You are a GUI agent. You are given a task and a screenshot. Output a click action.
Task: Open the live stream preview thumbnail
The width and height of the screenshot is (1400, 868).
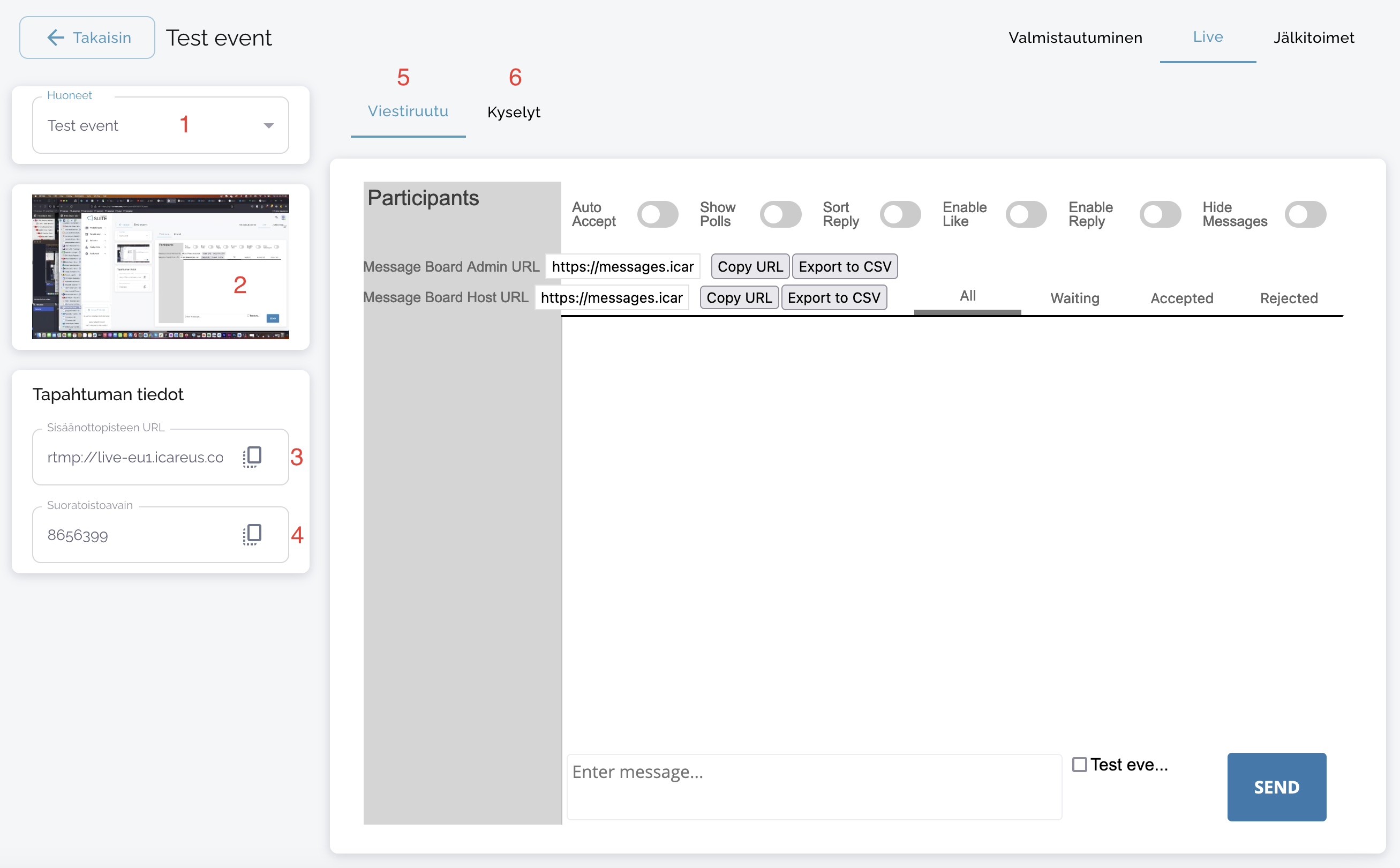point(161,267)
